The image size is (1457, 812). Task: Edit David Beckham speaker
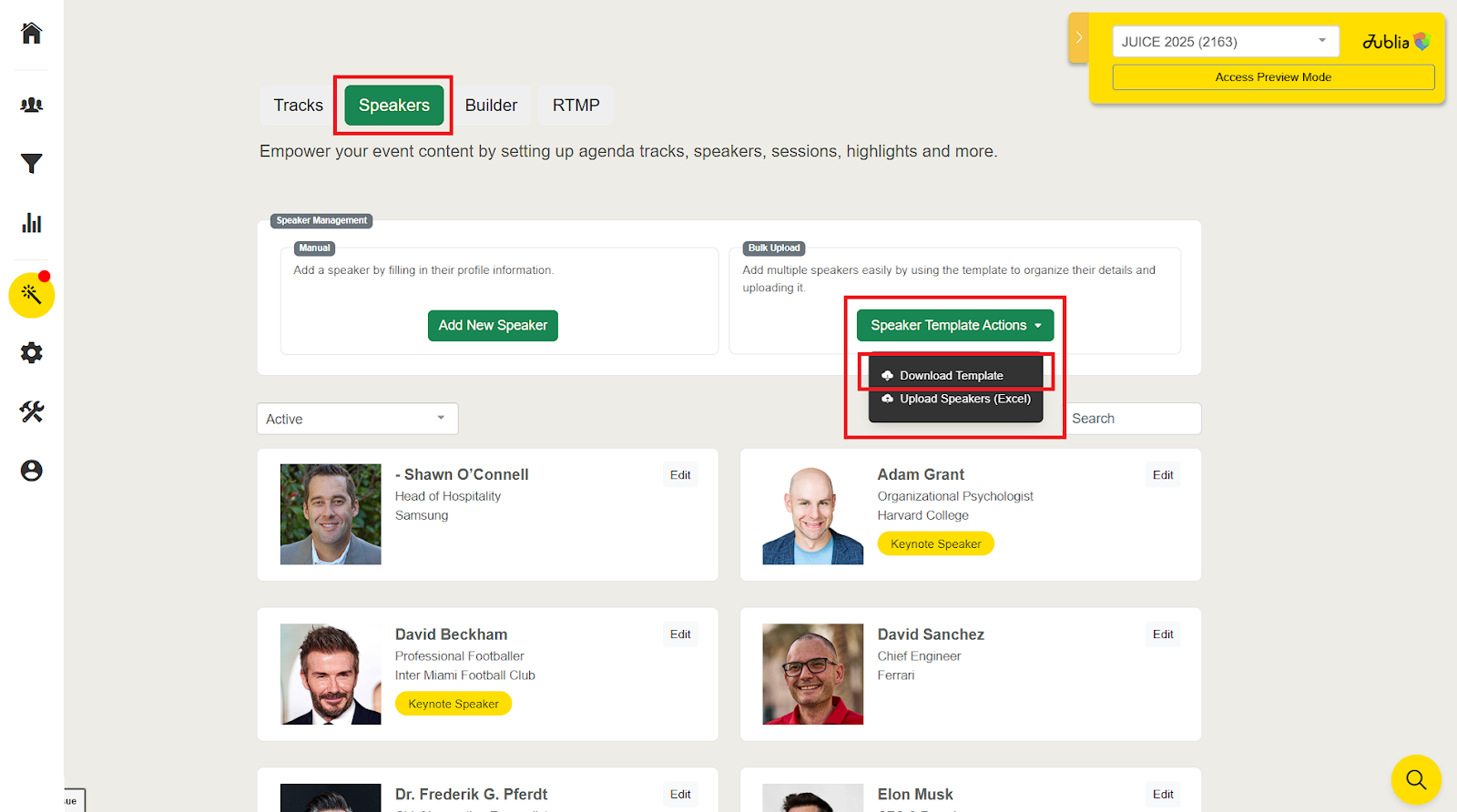coord(680,634)
